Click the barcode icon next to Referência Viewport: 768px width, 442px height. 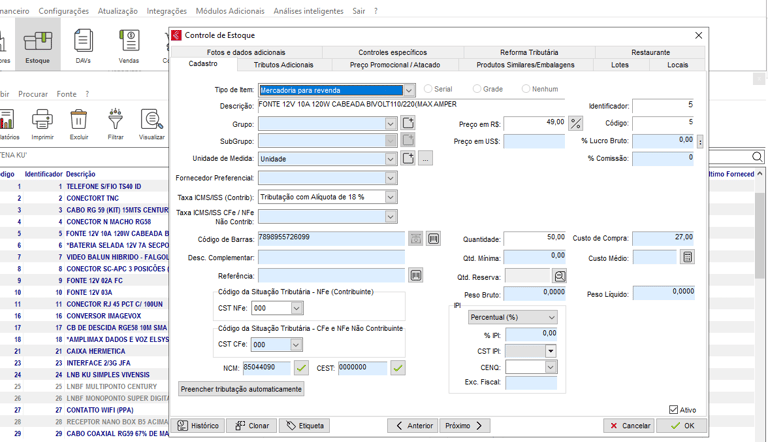416,276
